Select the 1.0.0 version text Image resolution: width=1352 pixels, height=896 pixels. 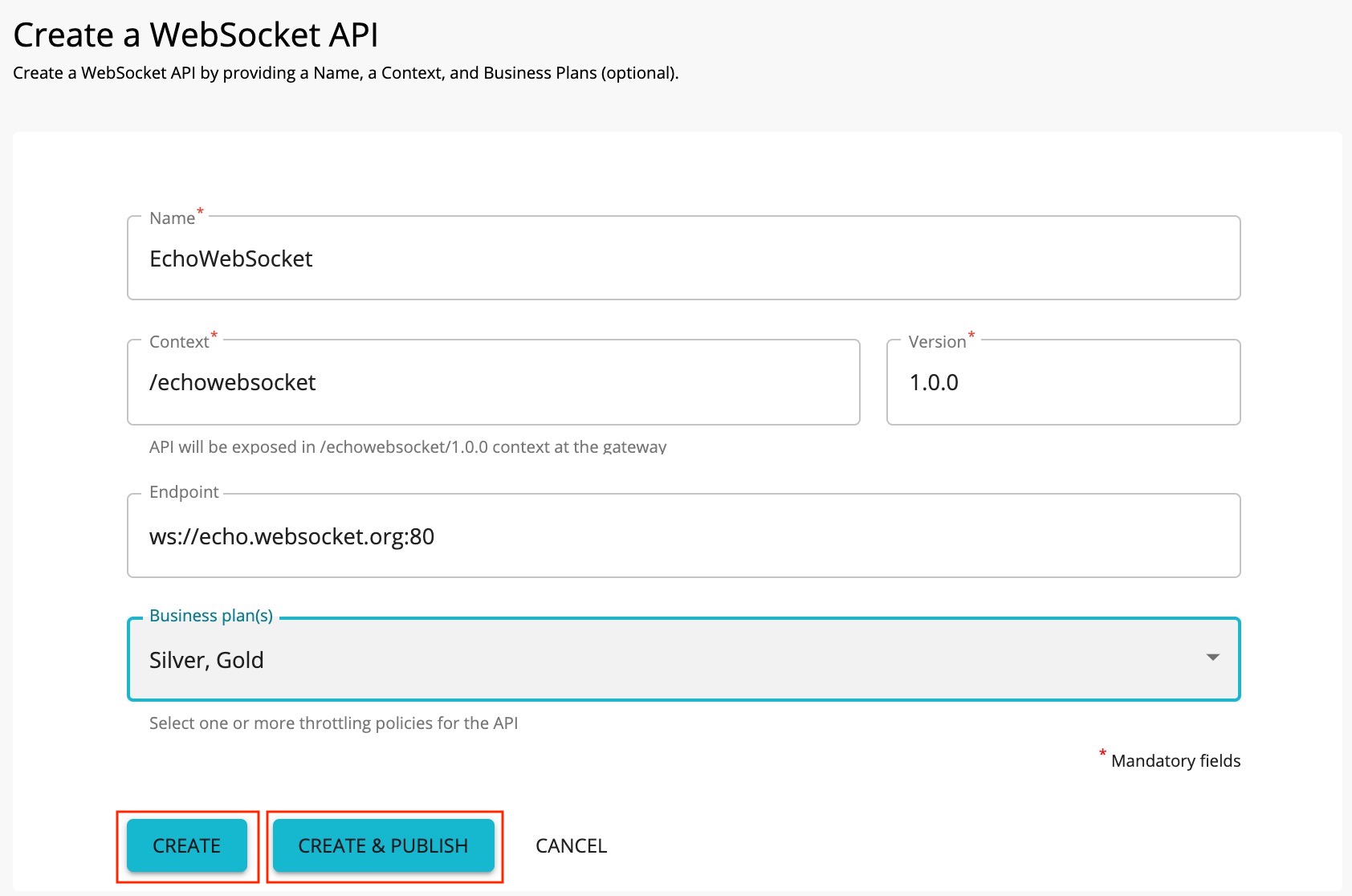pos(935,382)
